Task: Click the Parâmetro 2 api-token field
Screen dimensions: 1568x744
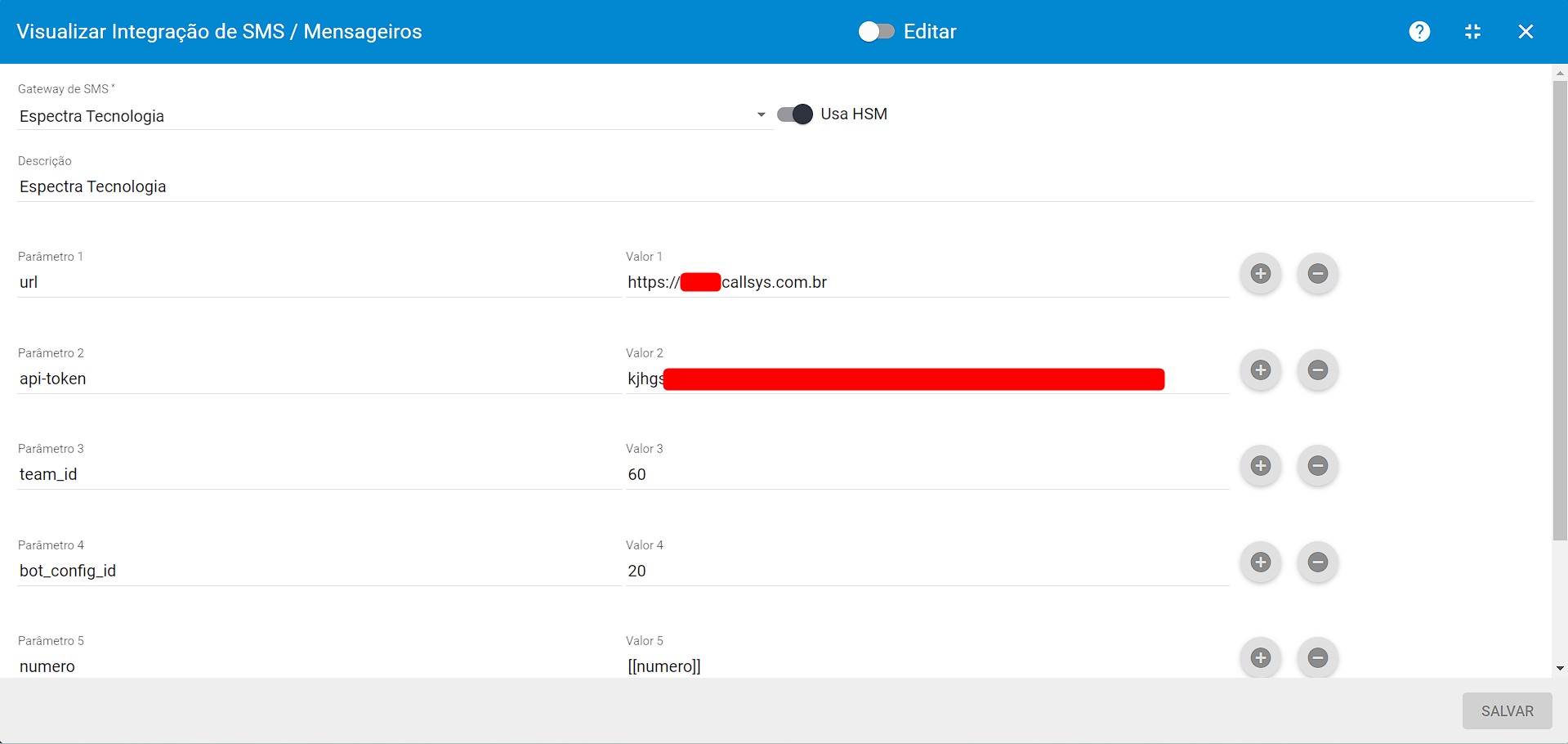Action: pos(319,379)
